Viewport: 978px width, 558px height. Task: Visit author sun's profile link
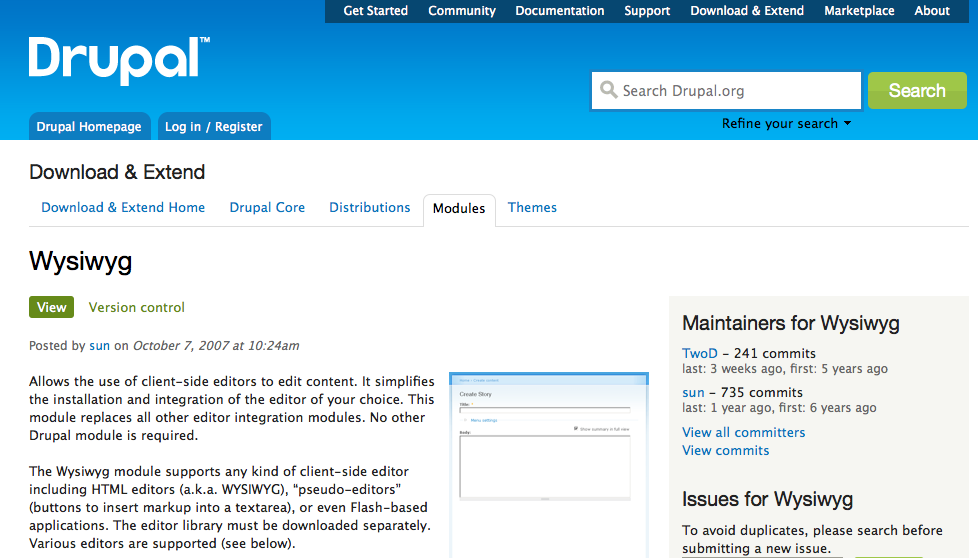pos(99,346)
